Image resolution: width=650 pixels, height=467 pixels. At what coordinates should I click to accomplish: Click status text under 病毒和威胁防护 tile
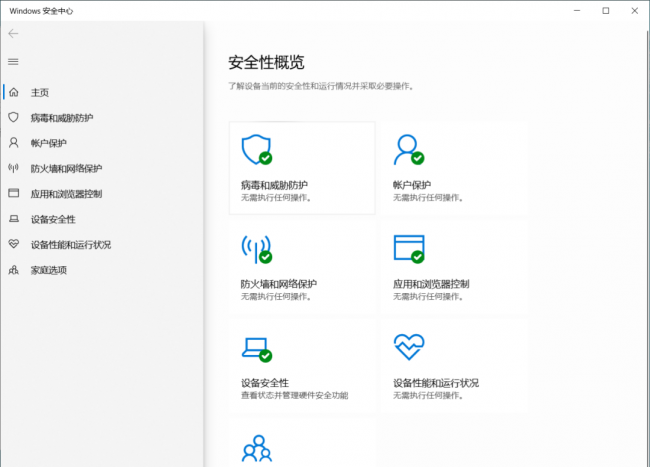click(276, 198)
